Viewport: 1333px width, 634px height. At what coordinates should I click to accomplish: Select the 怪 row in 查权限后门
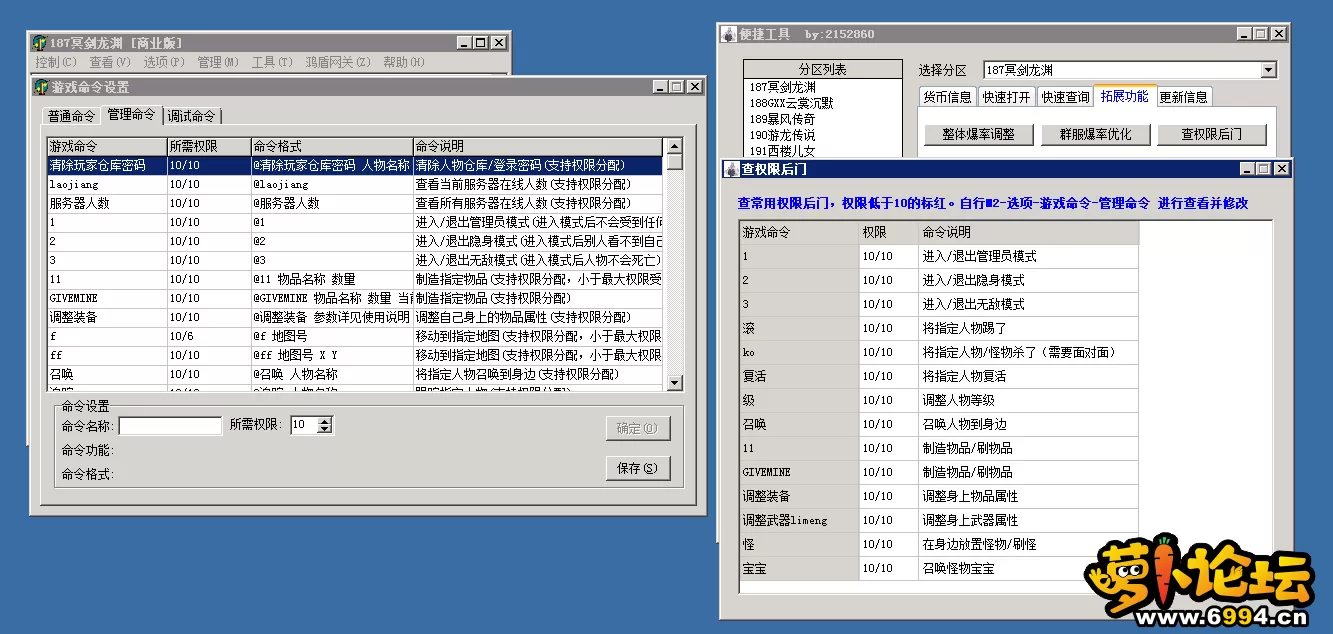pyautogui.click(x=938, y=544)
